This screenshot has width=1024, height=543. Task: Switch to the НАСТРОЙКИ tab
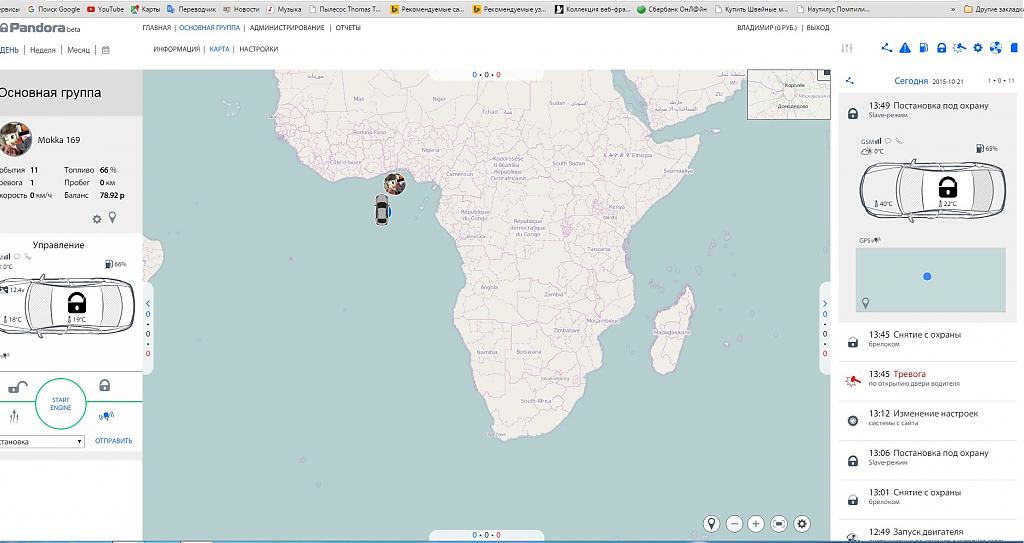(x=258, y=49)
